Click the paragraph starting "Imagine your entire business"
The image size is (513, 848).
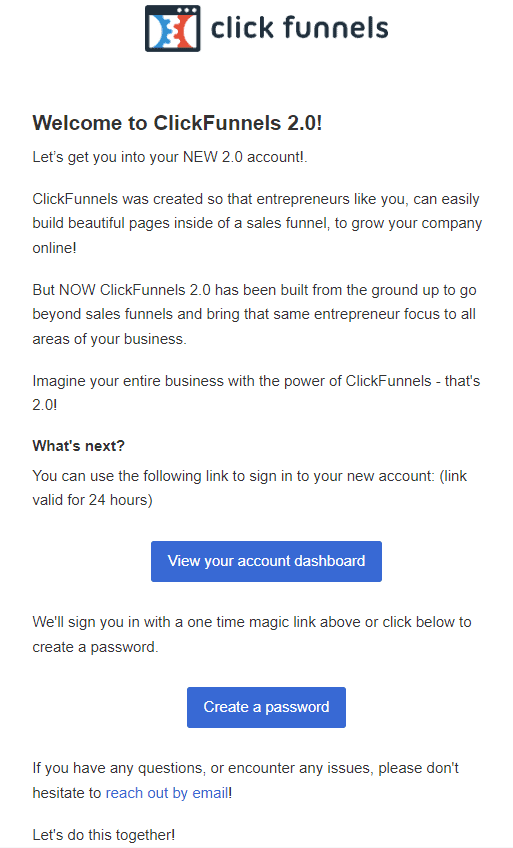pos(256,393)
